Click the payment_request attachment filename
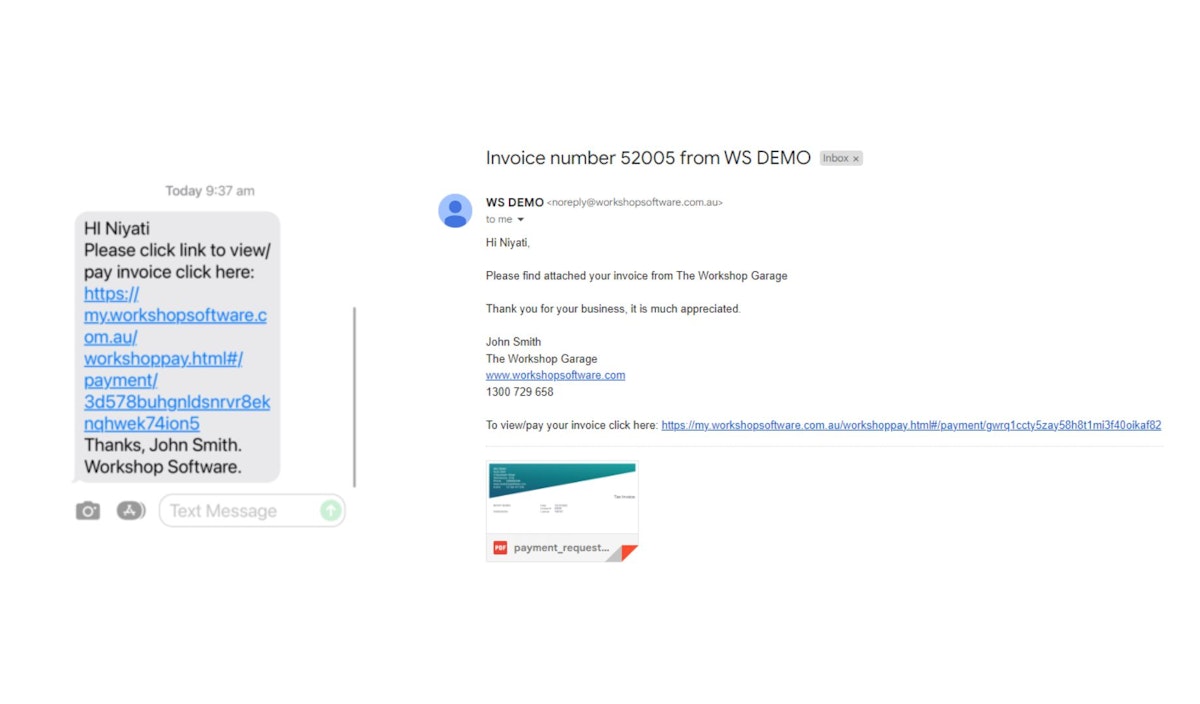The width and height of the screenshot is (1200, 704). 560,548
